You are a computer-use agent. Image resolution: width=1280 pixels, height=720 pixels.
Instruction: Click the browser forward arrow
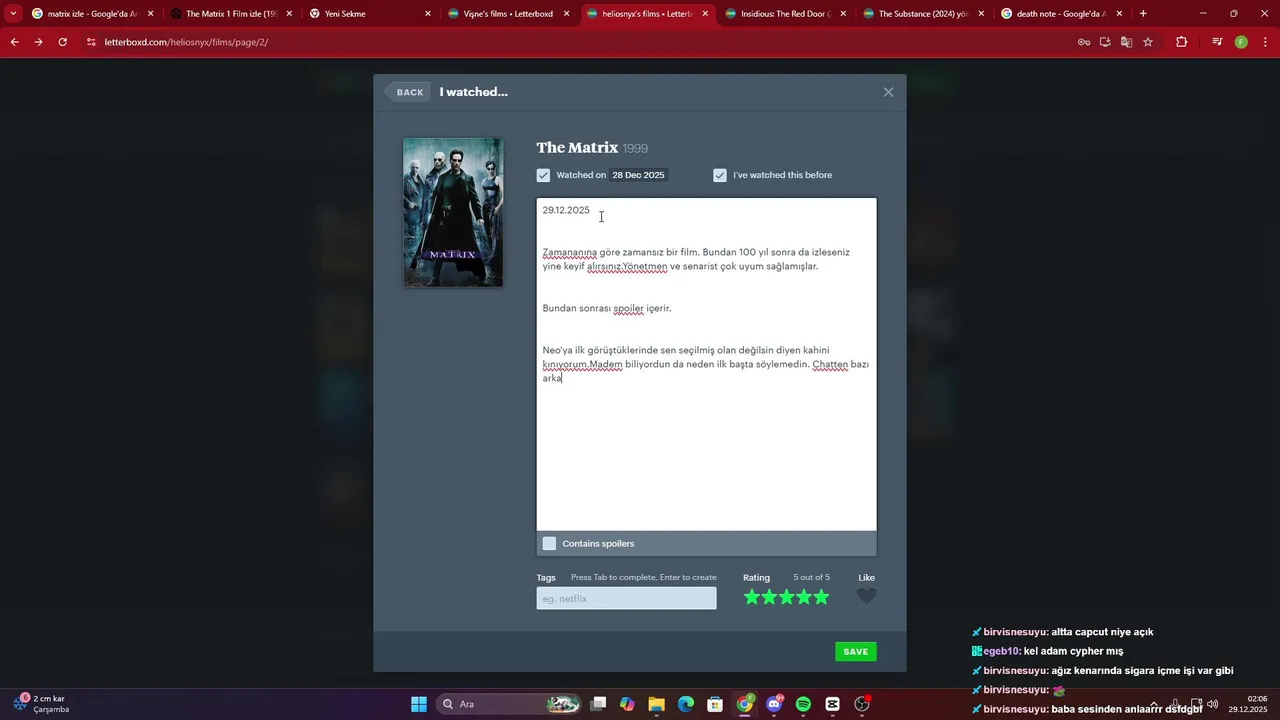38,42
